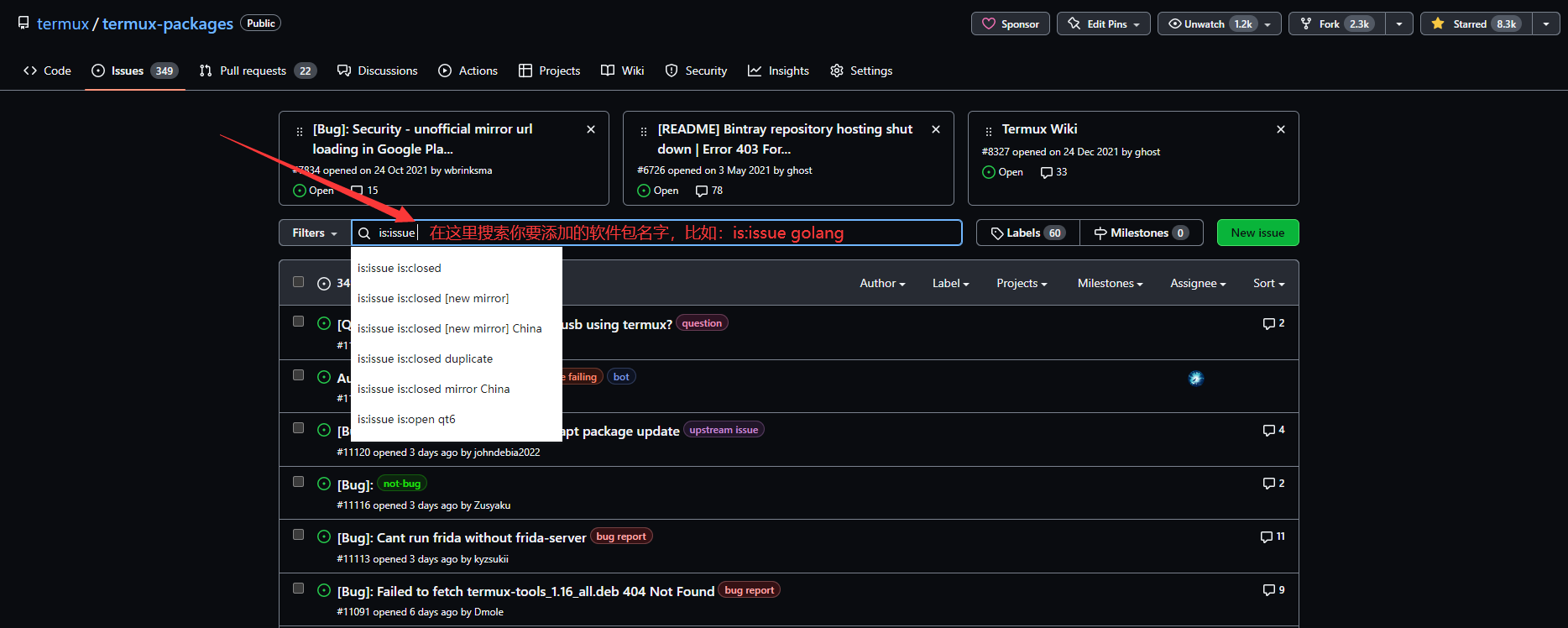Check the box for termux-tools 404 issue

pos(298,589)
